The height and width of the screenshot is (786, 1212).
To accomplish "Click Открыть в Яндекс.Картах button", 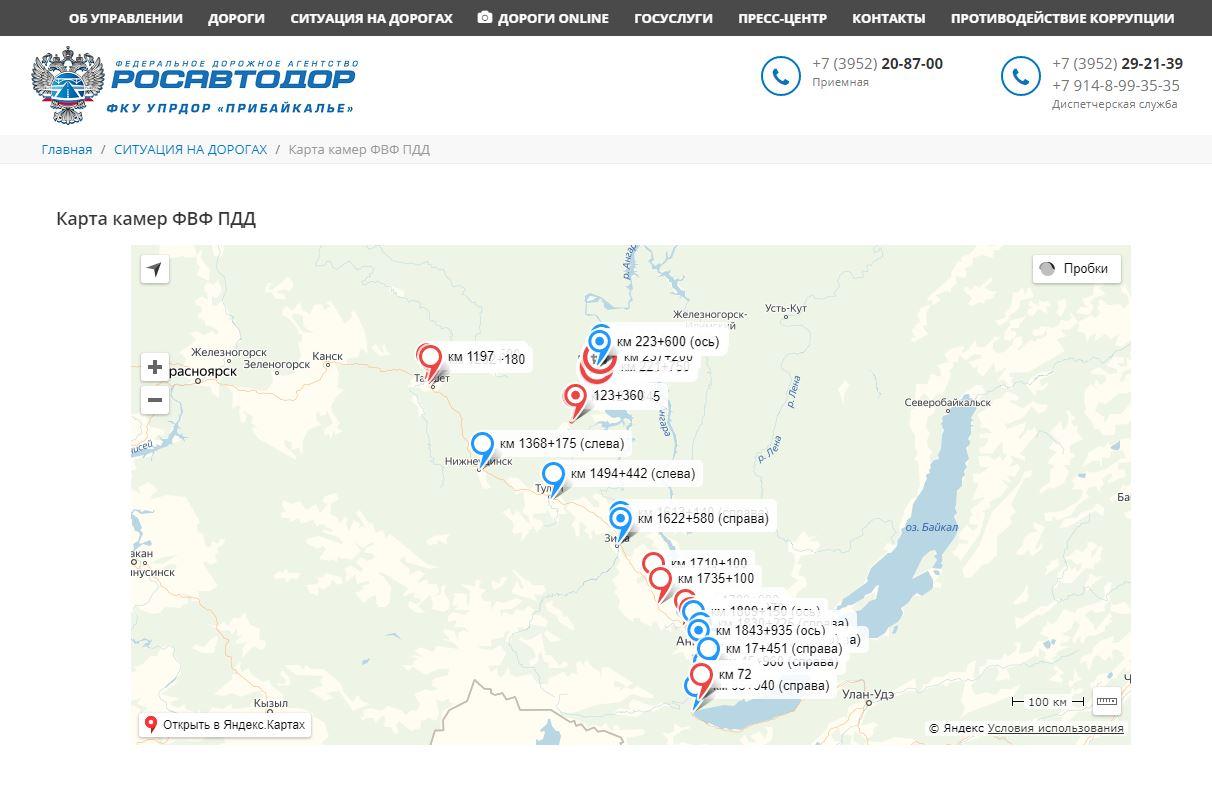I will tap(225, 725).
